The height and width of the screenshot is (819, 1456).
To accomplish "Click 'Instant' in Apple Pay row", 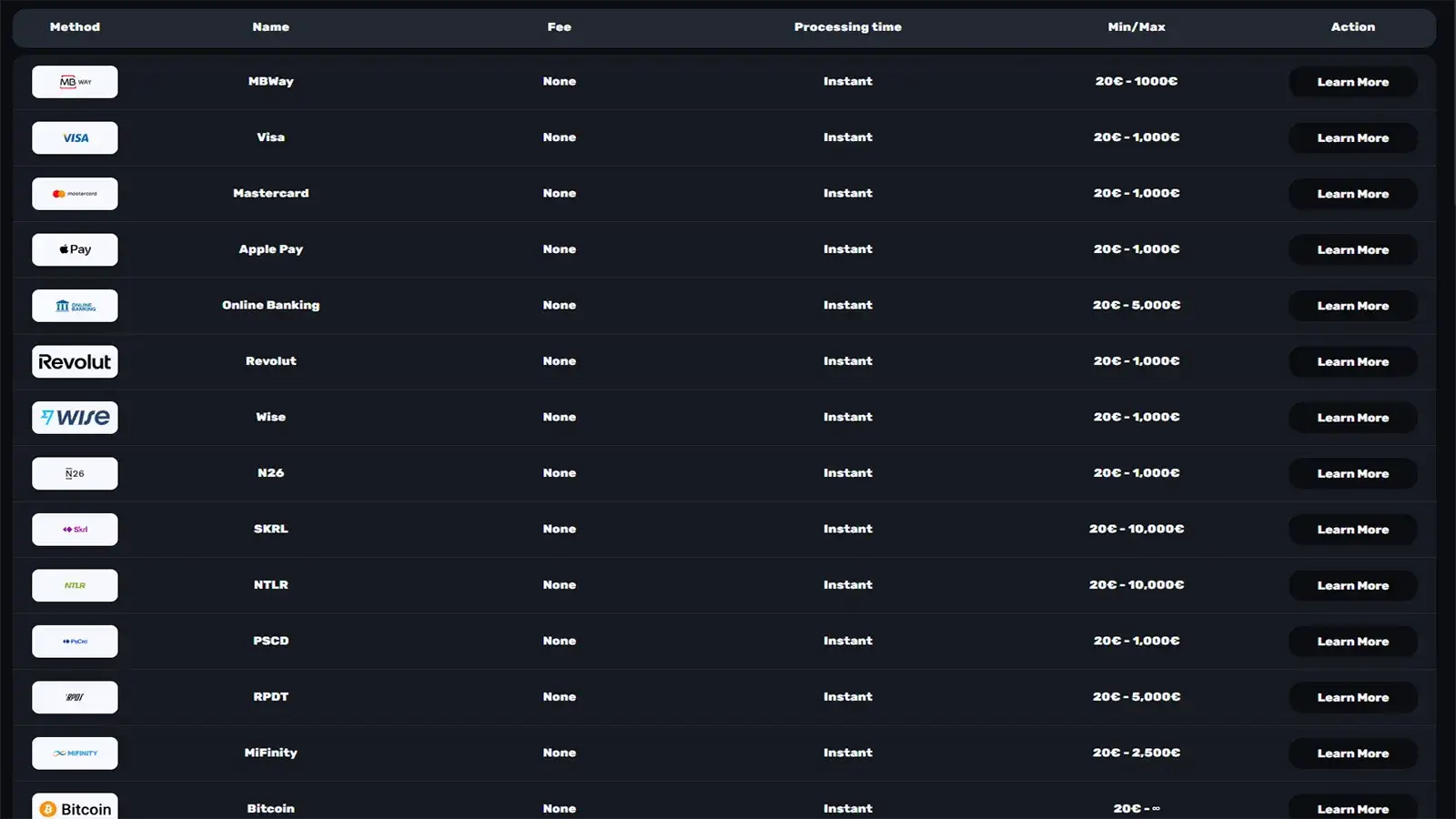I will pyautogui.click(x=848, y=249).
